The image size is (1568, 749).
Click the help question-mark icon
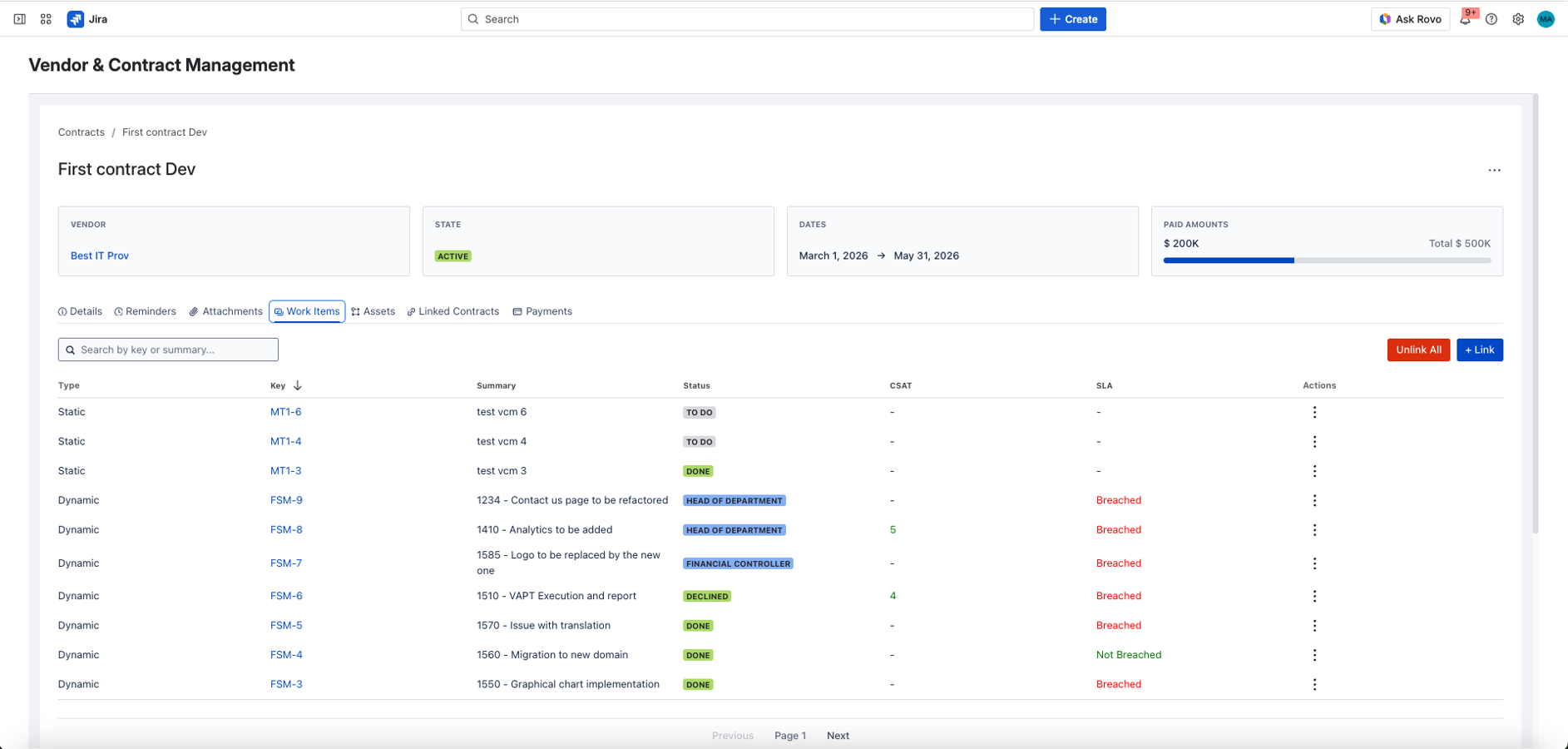[x=1491, y=18]
